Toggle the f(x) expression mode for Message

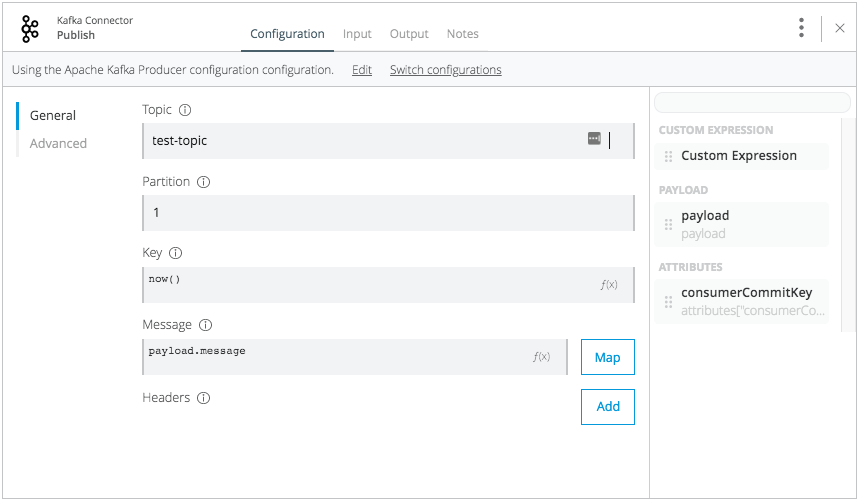tap(541, 357)
